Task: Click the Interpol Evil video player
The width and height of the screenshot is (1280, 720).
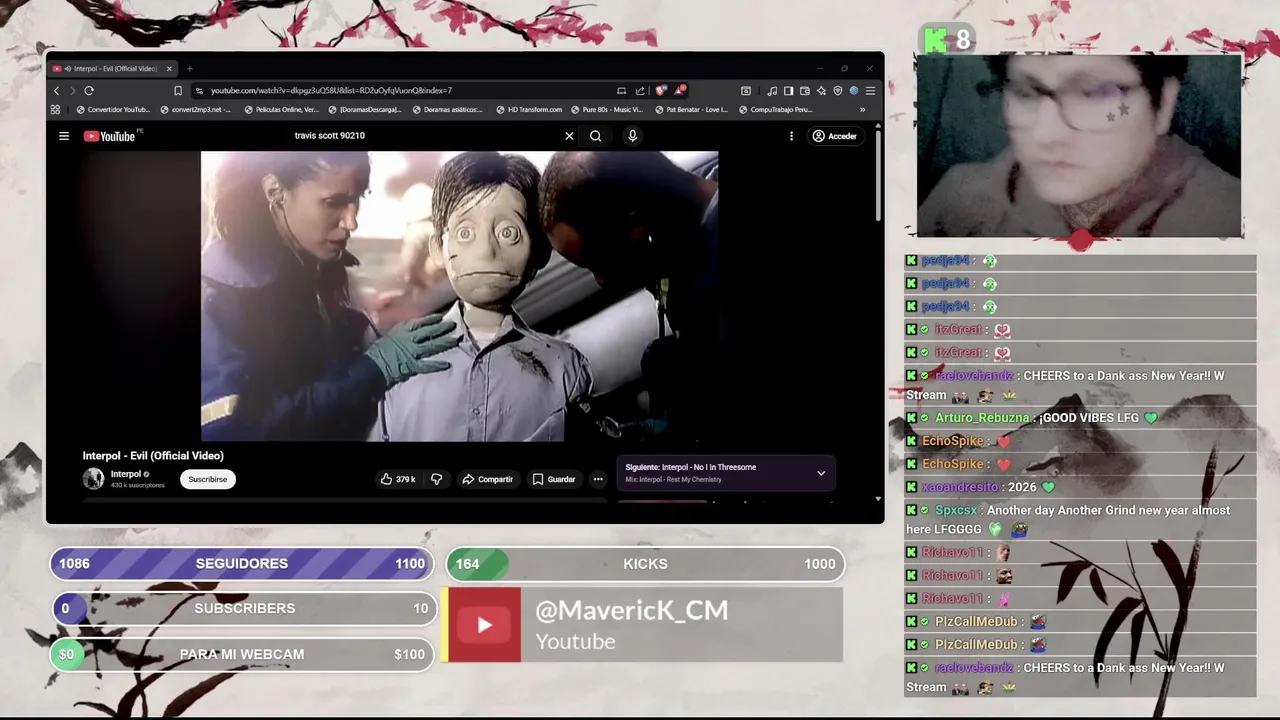Action: [x=459, y=296]
